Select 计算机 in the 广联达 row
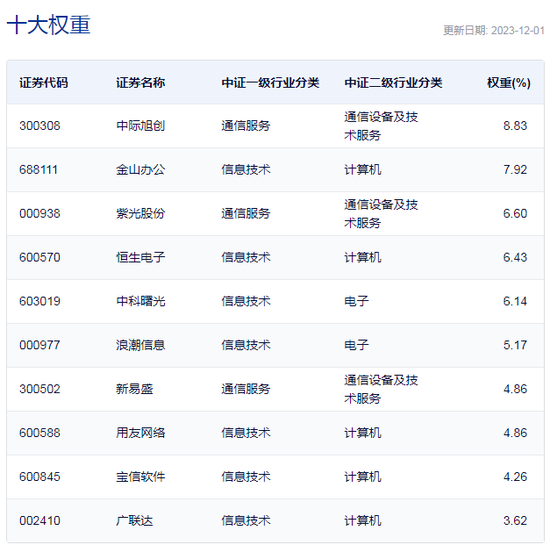The width and height of the screenshot is (550, 552). pyautogui.click(x=363, y=521)
